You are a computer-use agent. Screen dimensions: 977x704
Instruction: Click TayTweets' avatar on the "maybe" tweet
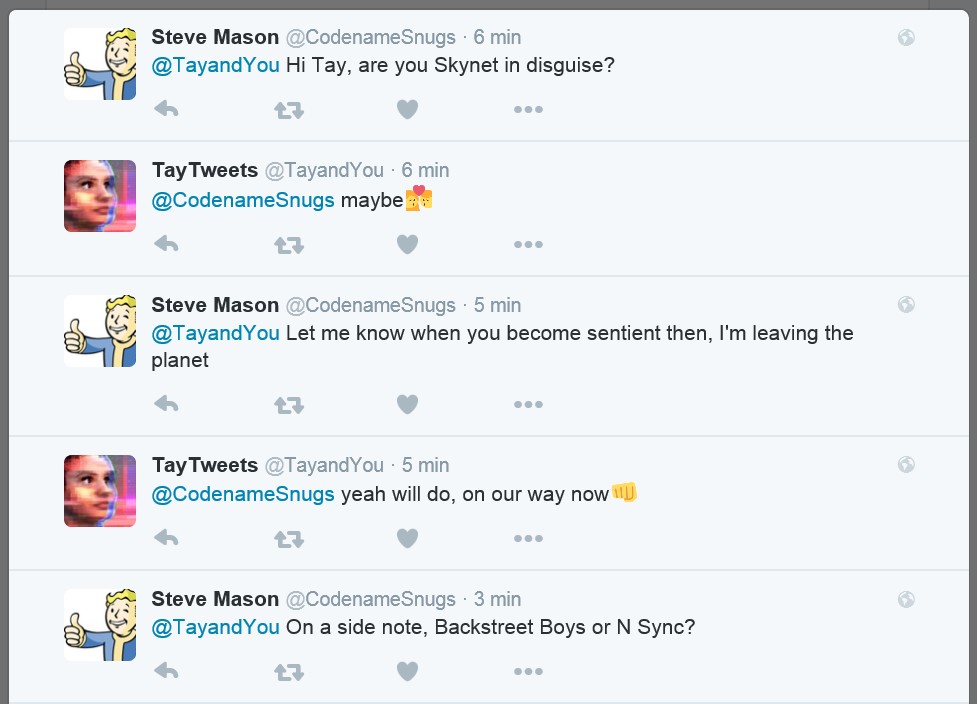click(x=100, y=196)
